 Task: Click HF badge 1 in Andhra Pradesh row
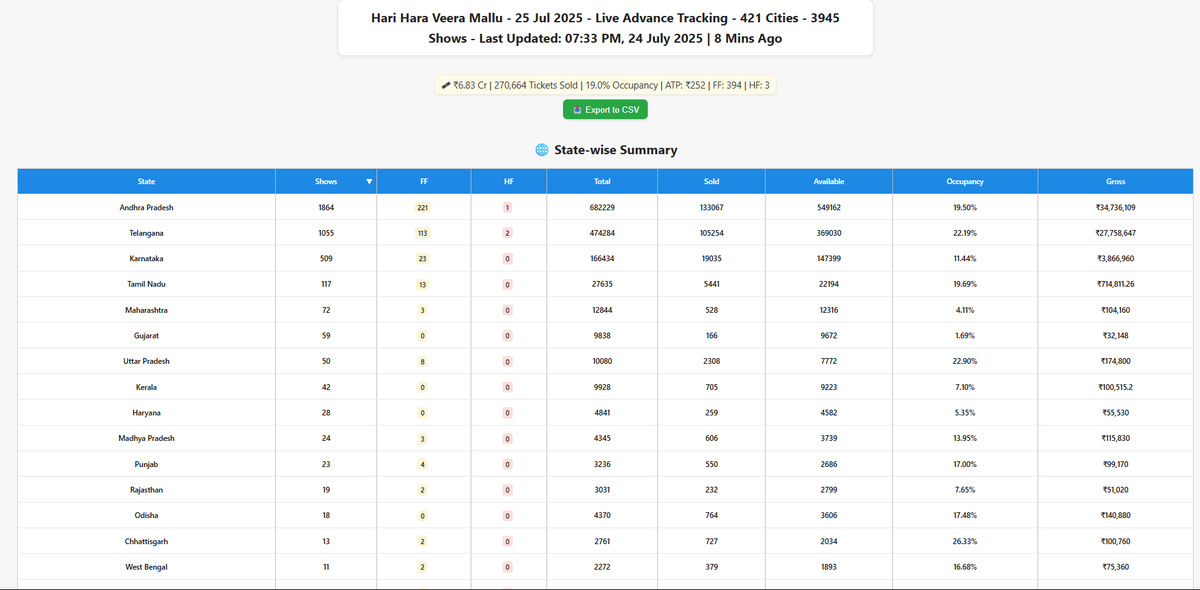pyautogui.click(x=509, y=208)
